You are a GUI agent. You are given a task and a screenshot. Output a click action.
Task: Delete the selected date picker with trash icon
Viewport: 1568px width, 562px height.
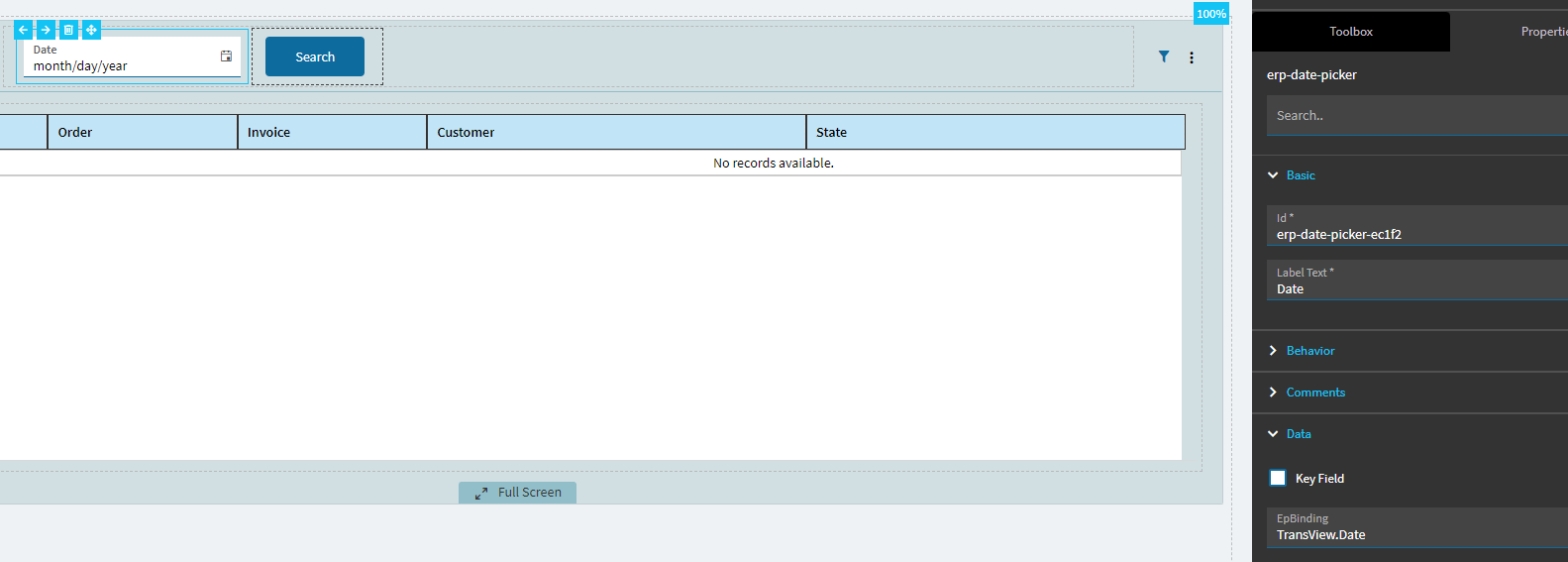click(68, 30)
